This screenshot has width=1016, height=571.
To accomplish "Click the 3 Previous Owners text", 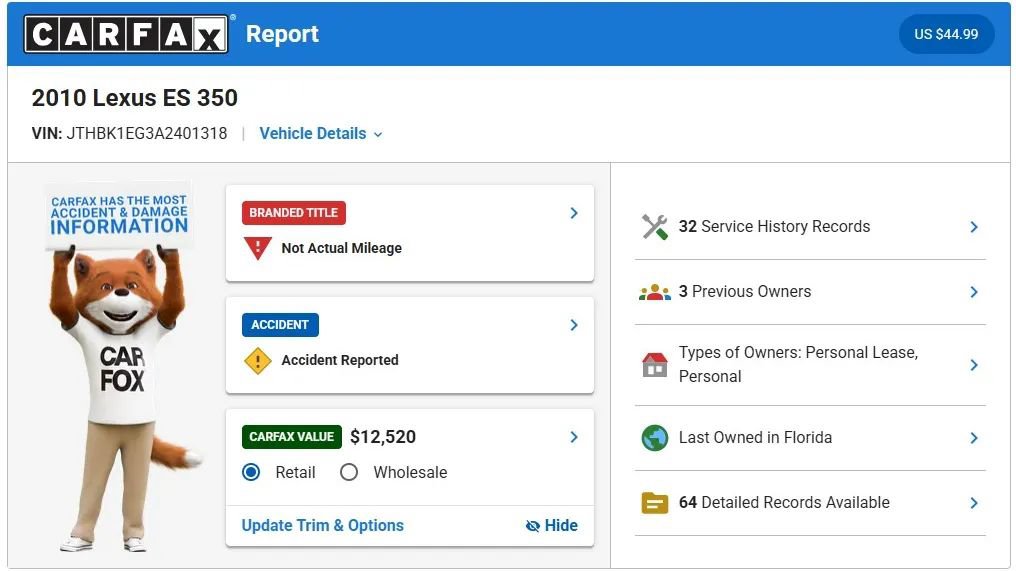I will pos(745,292).
